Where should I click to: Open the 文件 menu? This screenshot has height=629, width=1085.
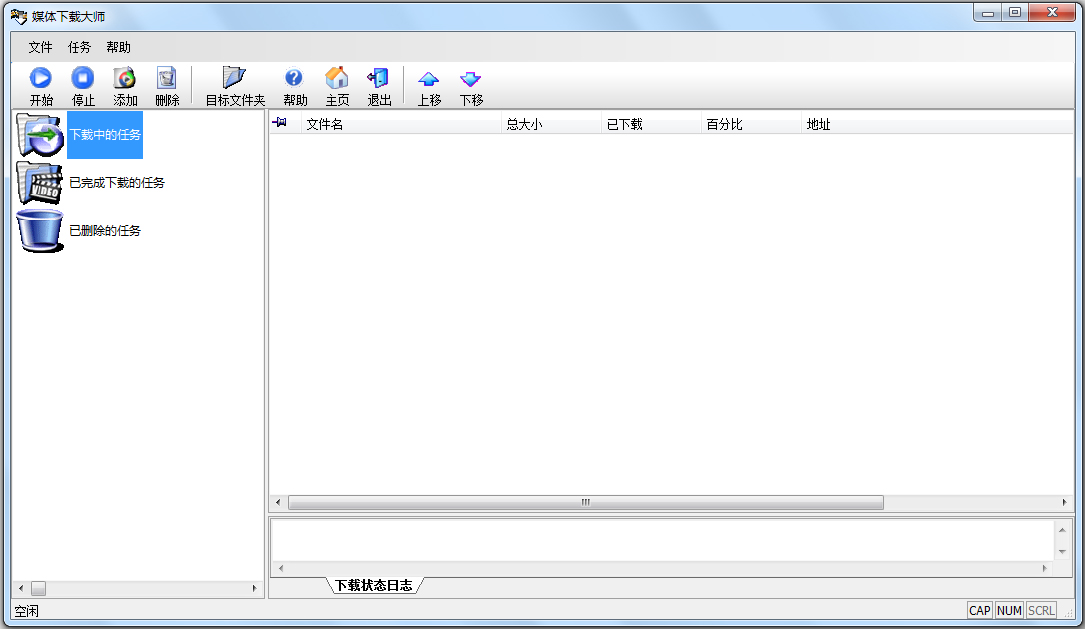pos(40,47)
